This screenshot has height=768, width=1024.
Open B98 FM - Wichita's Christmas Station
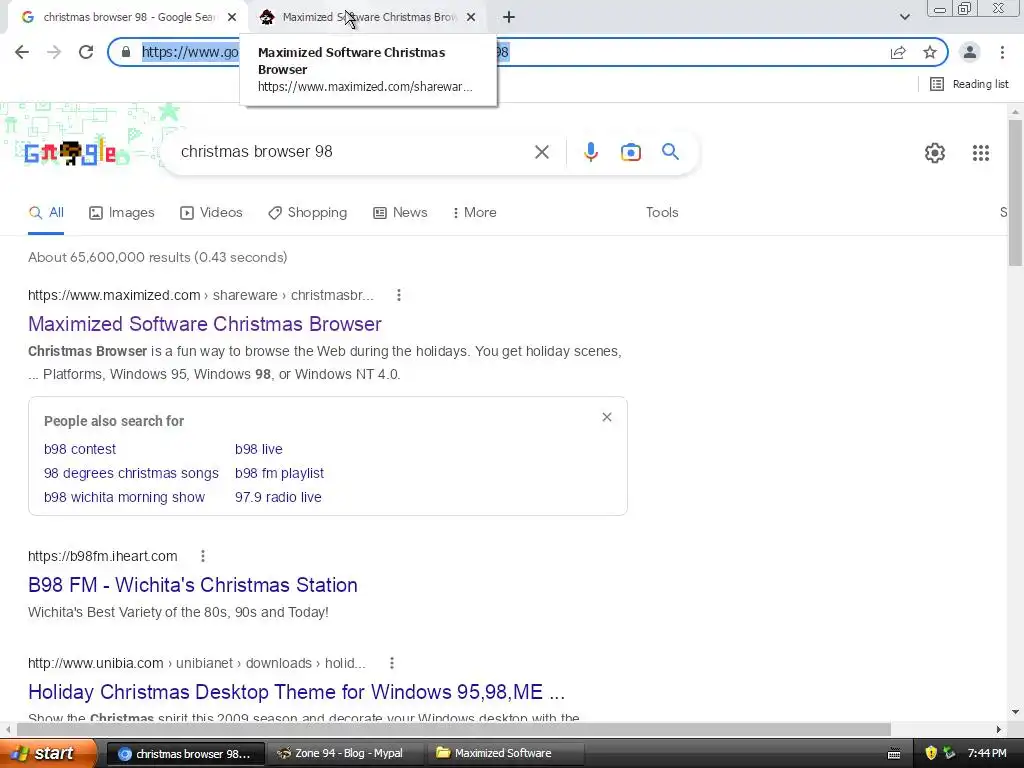pyautogui.click(x=193, y=585)
